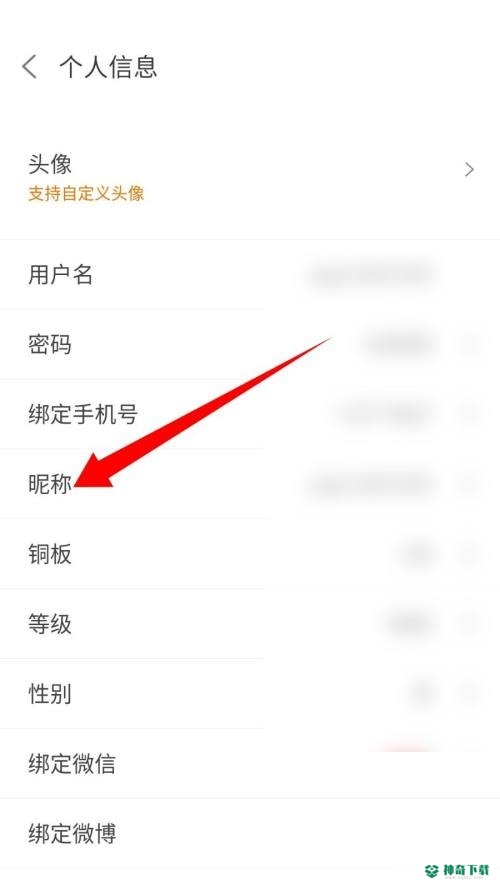Open 绑定手机号 phone binding
Image resolution: width=500 pixels, height=889 pixels.
tap(250, 414)
